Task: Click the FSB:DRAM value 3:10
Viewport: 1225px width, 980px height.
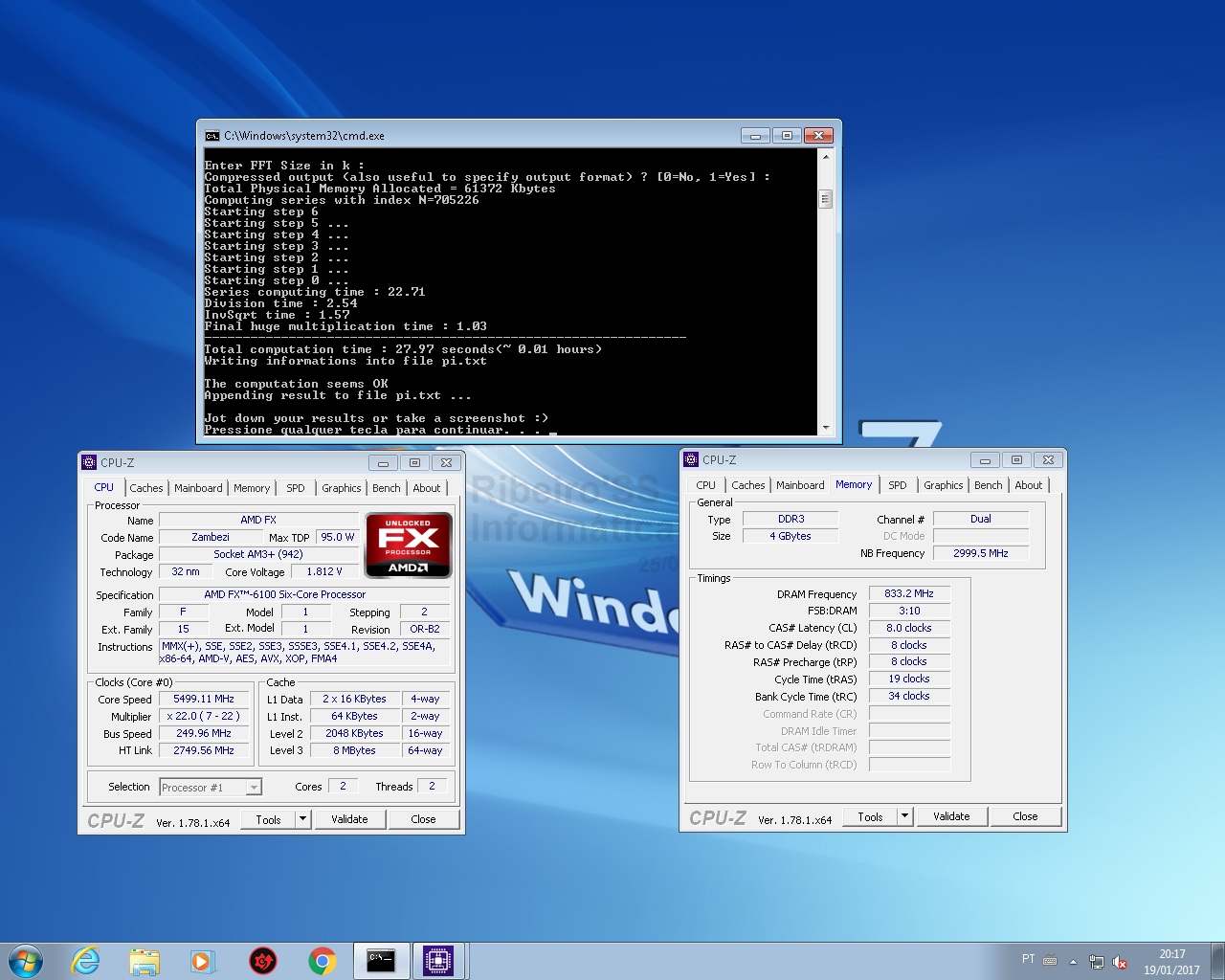Action: 909,611
